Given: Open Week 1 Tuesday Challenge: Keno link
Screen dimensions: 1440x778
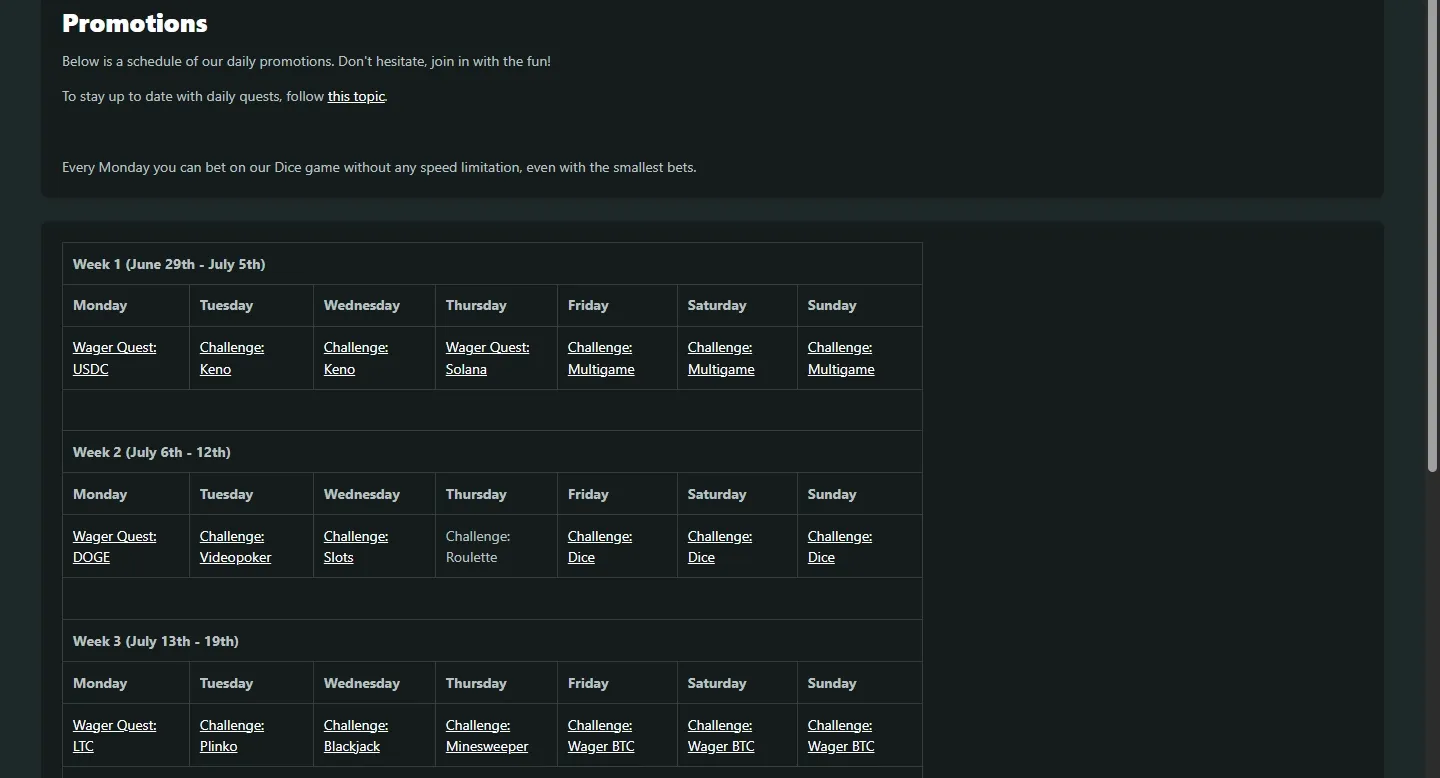Looking at the screenshot, I should 232,358.
